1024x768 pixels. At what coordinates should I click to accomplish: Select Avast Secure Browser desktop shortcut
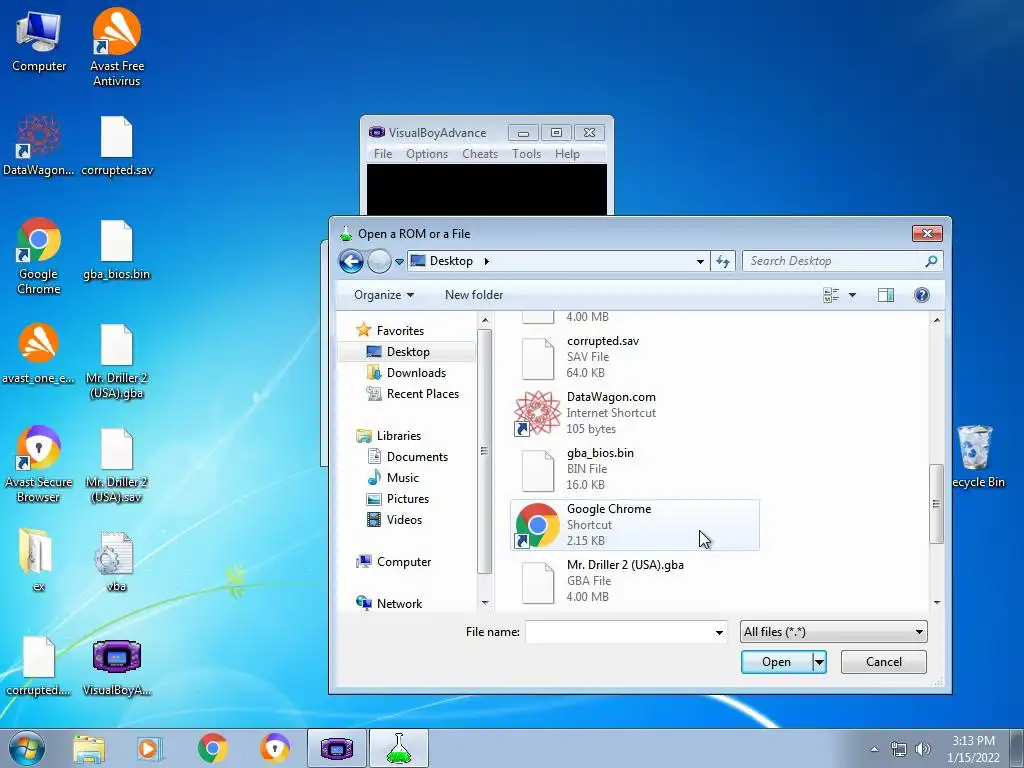(39, 464)
